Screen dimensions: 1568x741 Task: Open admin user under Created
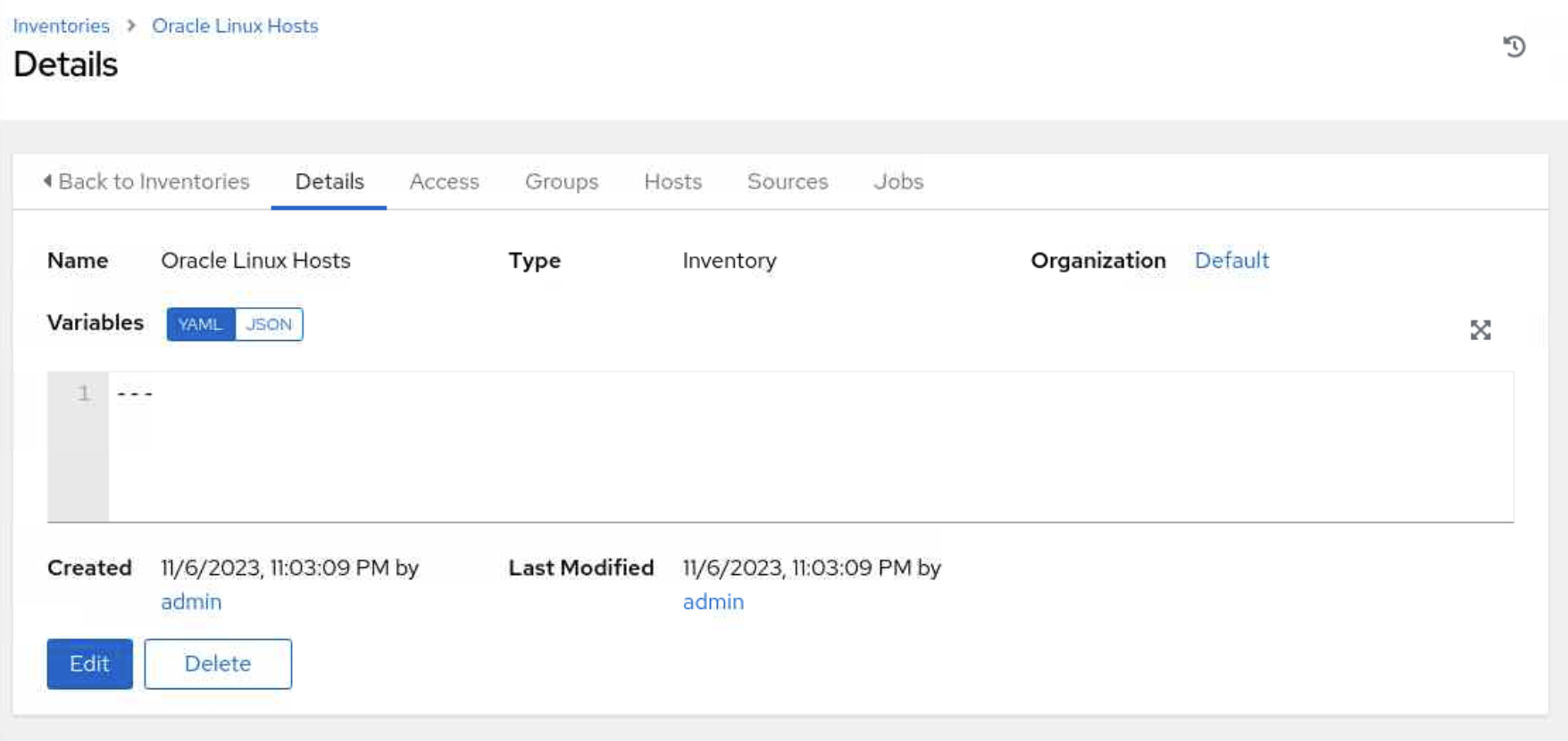point(191,602)
